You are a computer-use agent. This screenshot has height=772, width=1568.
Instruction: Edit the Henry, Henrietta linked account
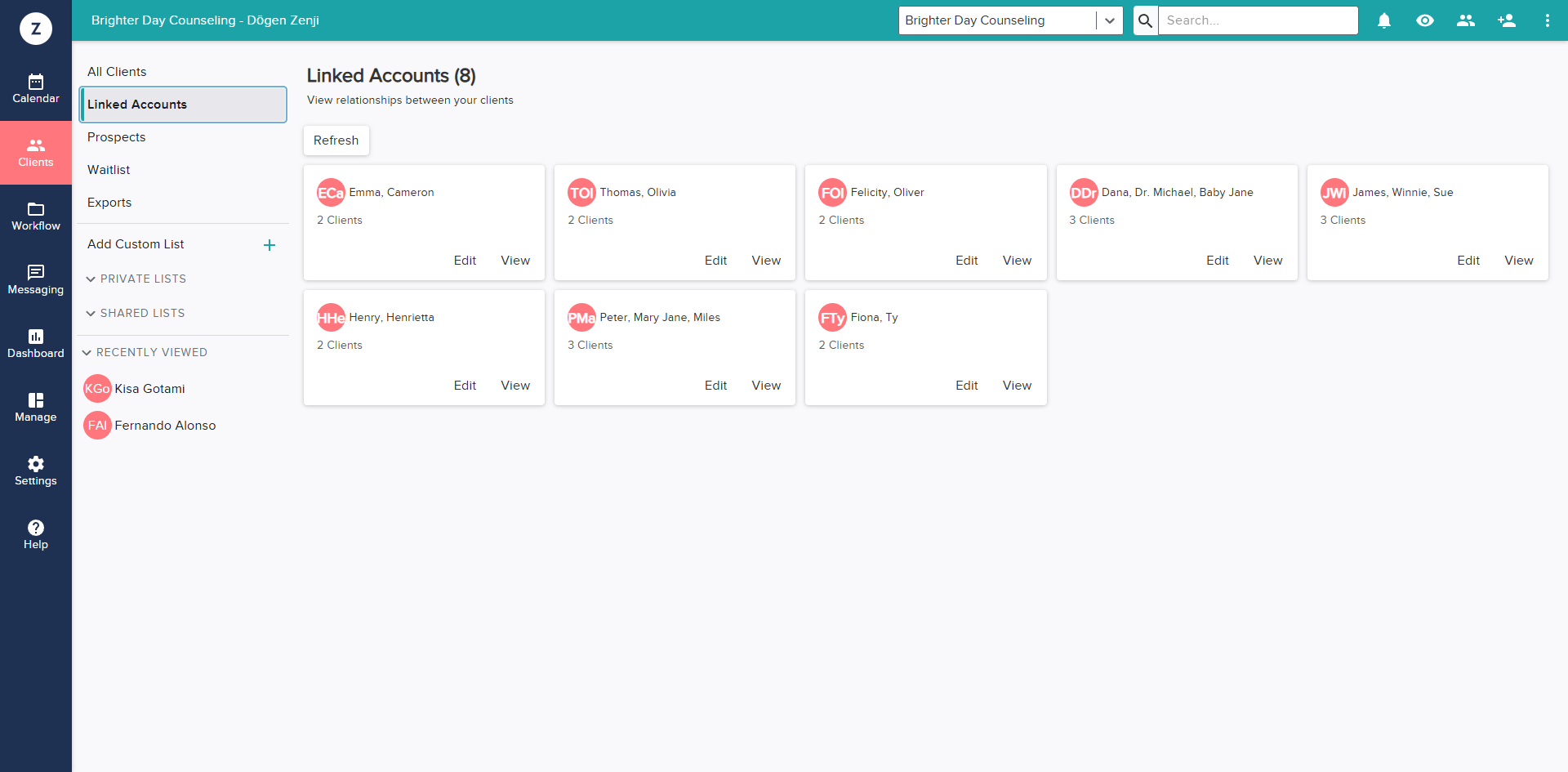[x=465, y=386]
